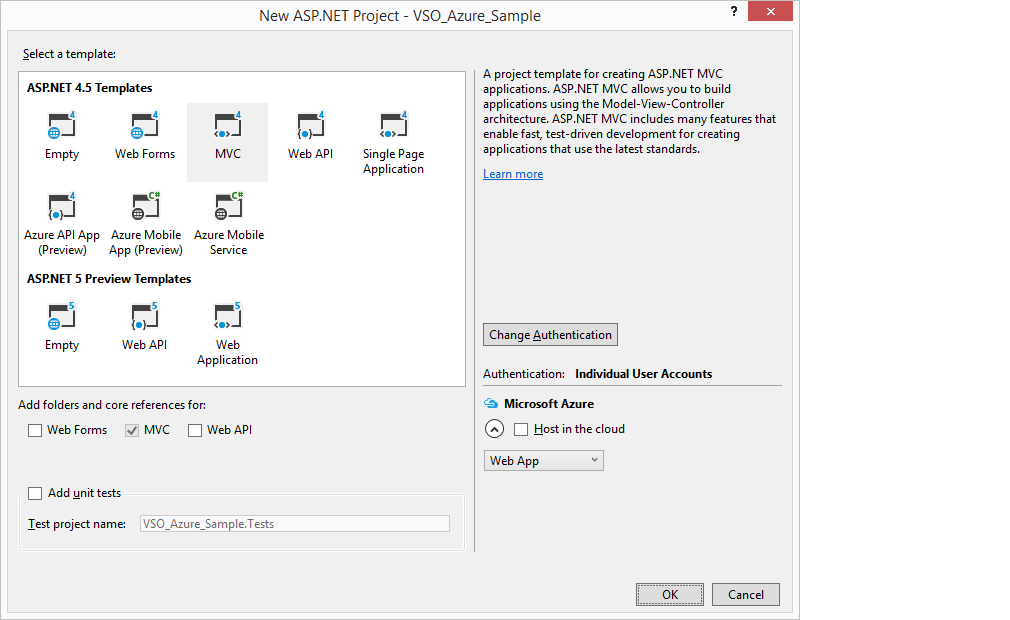The image size is (1010, 620).
Task: Click the Change Authentication button
Action: click(x=550, y=335)
